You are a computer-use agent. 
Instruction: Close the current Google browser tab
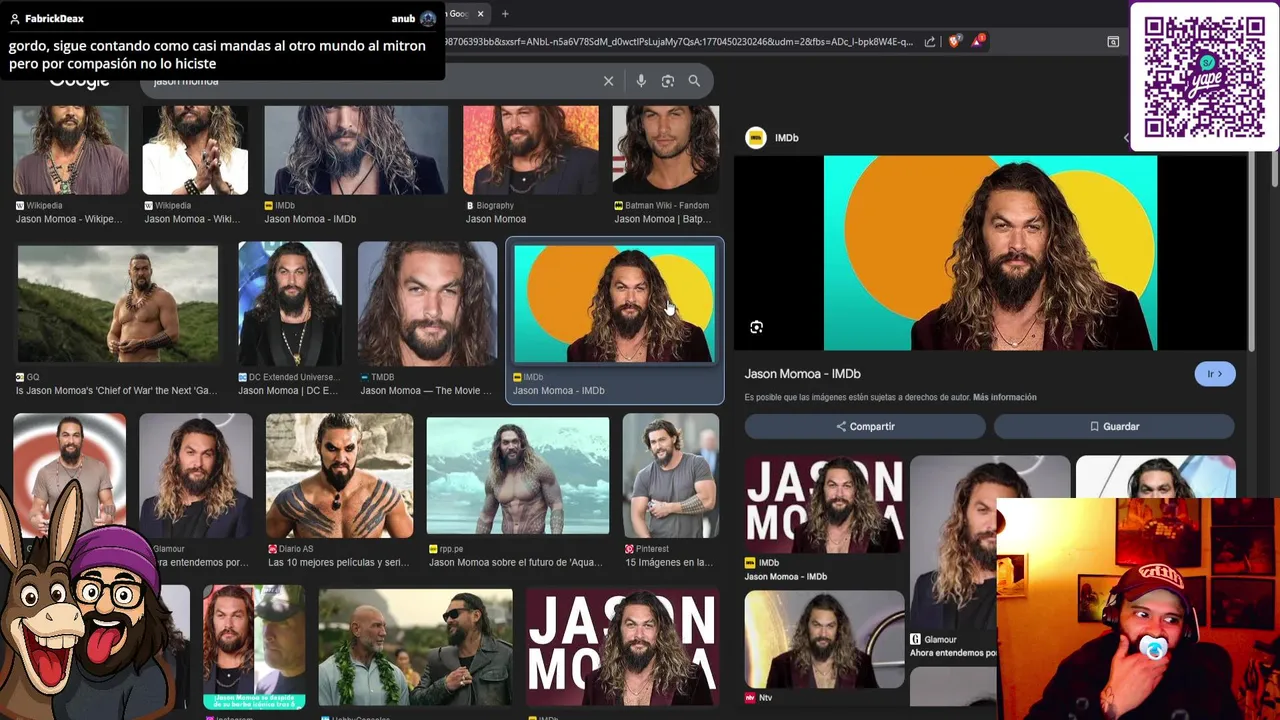(x=480, y=14)
